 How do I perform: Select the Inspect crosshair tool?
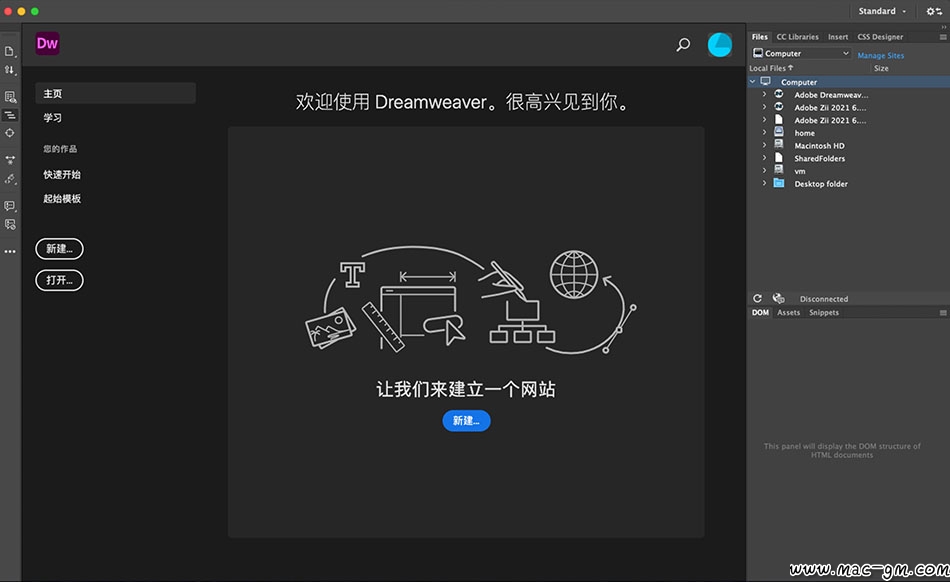[x=10, y=133]
